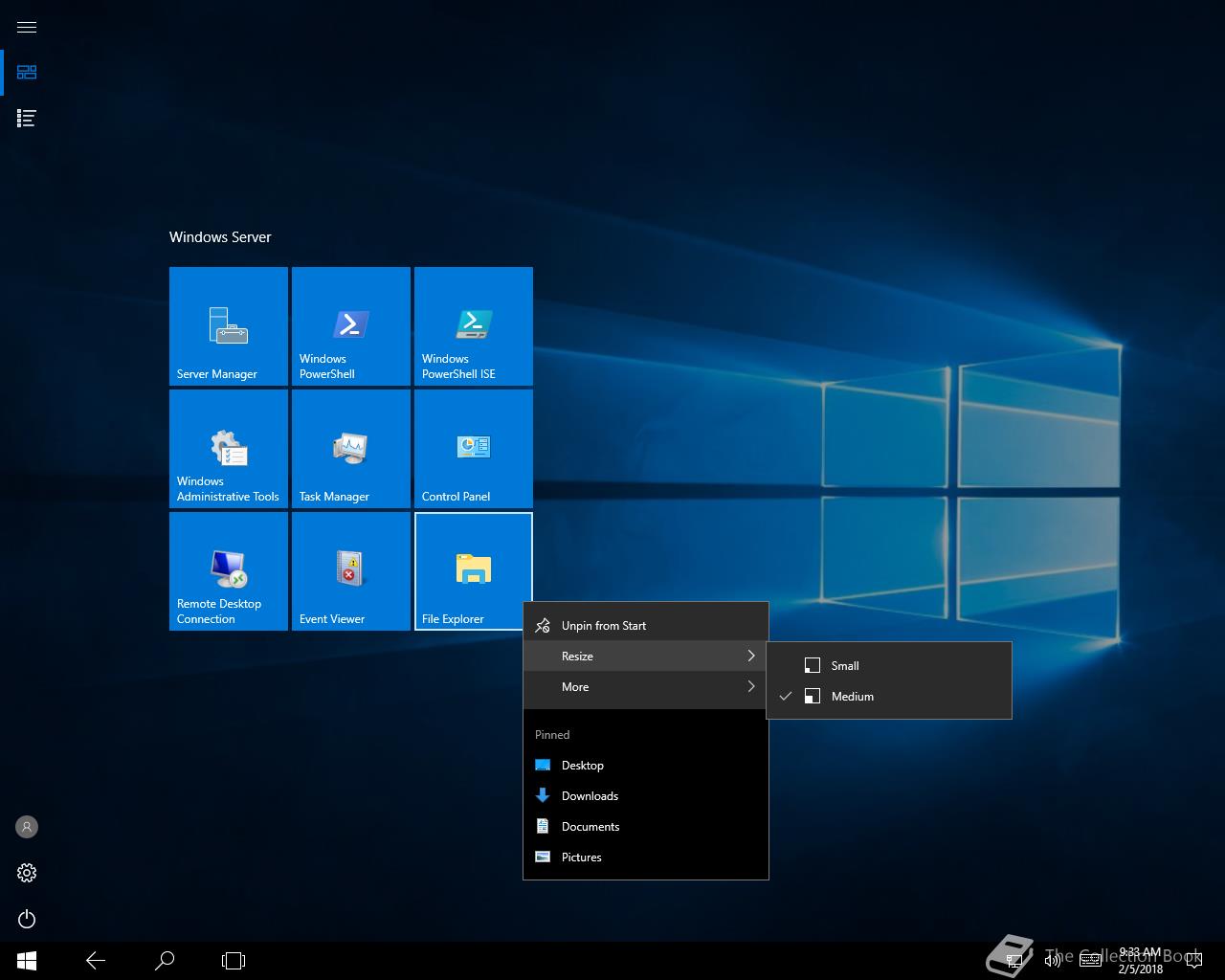The width and height of the screenshot is (1225, 980).
Task: Select the More menu entry
Action: coord(646,687)
